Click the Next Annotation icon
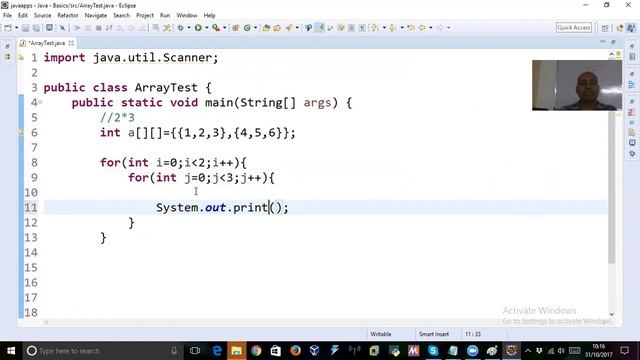Screen dimensions: 640x360 [x=375, y=28]
